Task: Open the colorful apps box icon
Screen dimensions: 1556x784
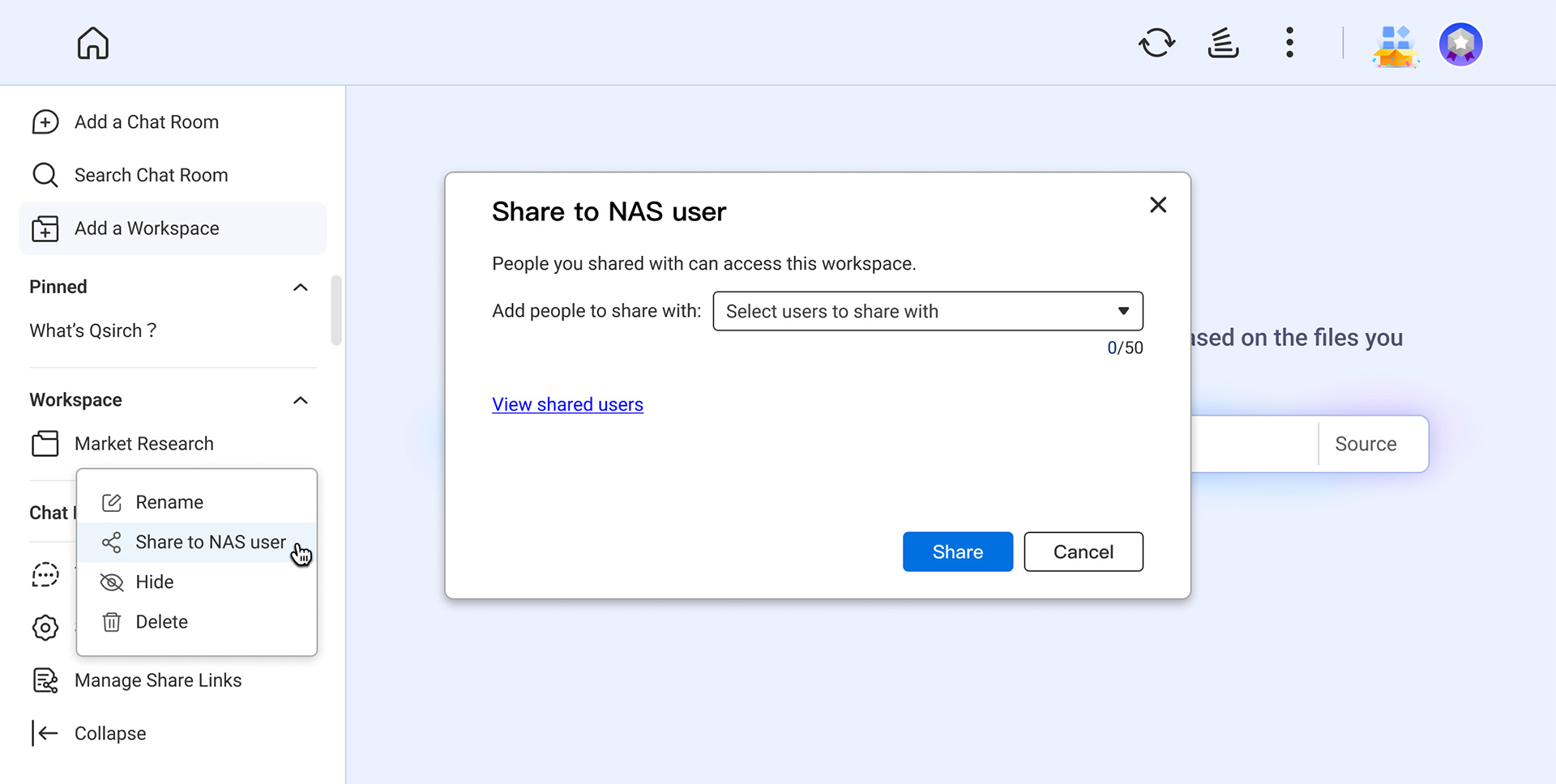Action: tap(1394, 45)
